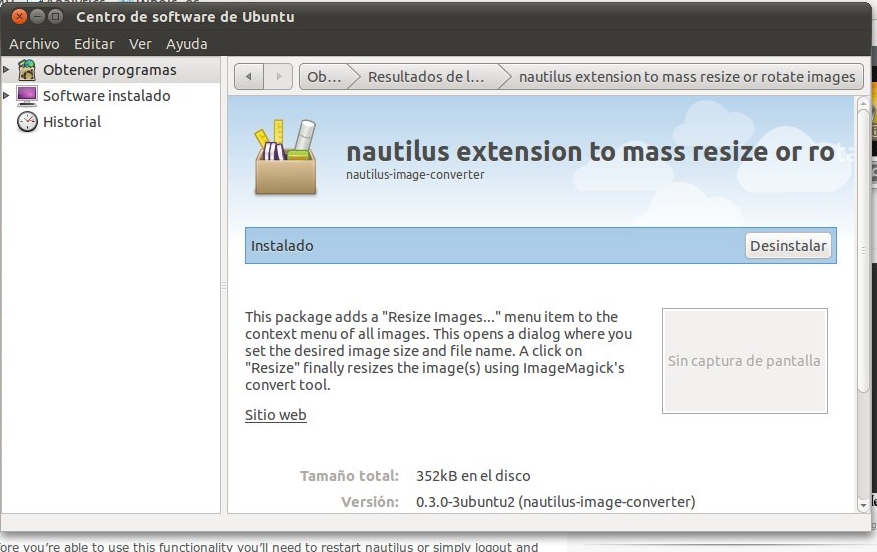Expand the Obtener programas tree arrow
877x552 pixels.
(x=6, y=70)
